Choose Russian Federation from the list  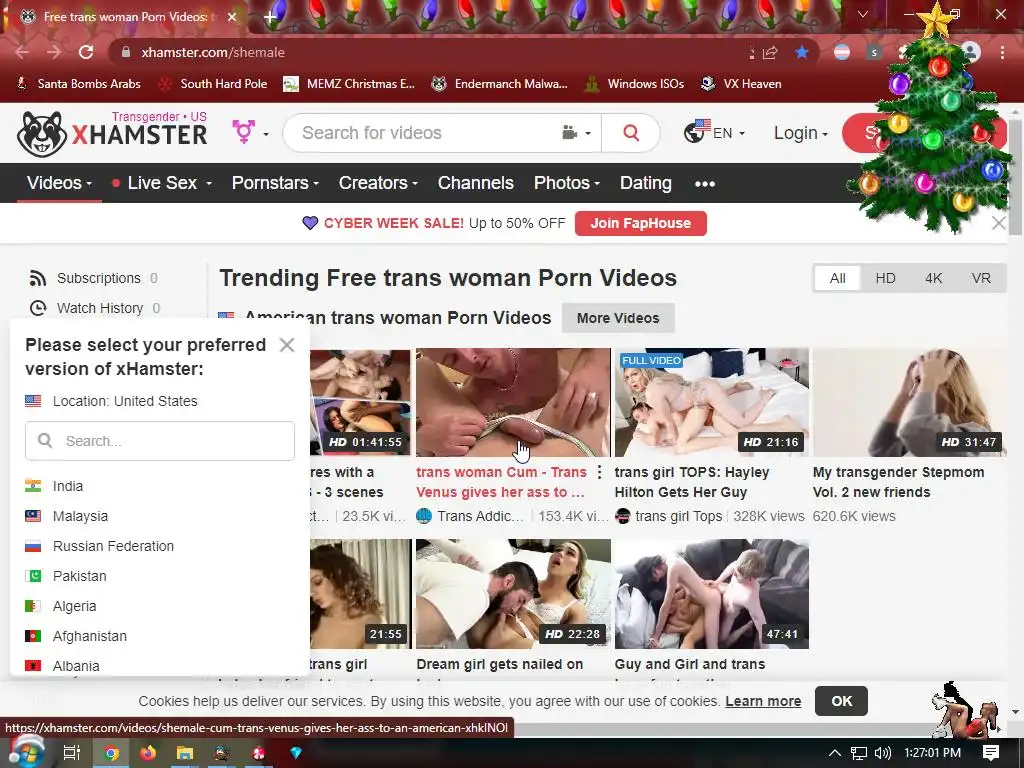pos(99,546)
